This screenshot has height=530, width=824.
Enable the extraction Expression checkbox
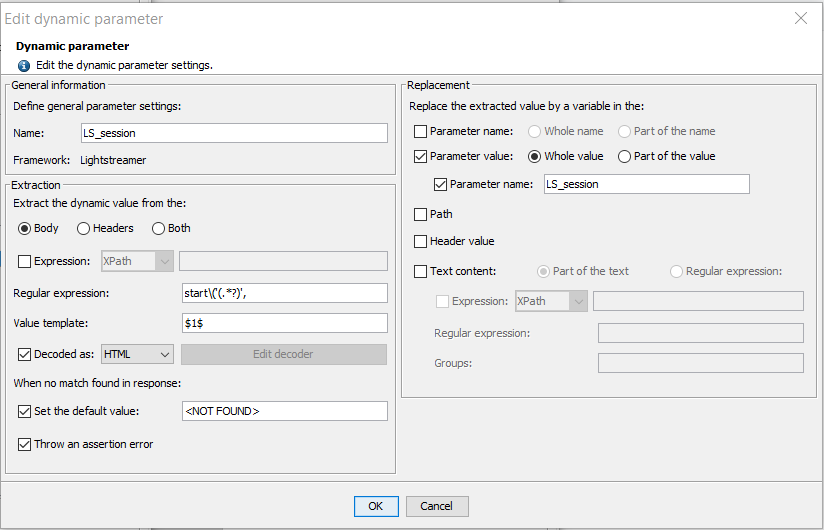[x=25, y=261]
